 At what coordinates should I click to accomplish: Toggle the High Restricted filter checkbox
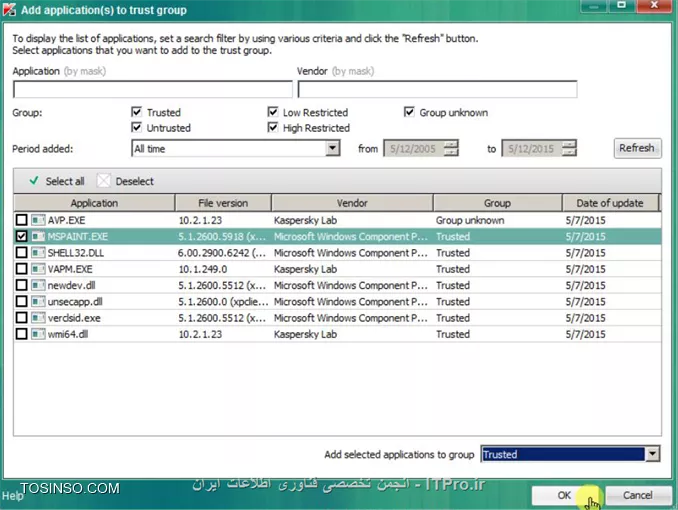[x=273, y=128]
